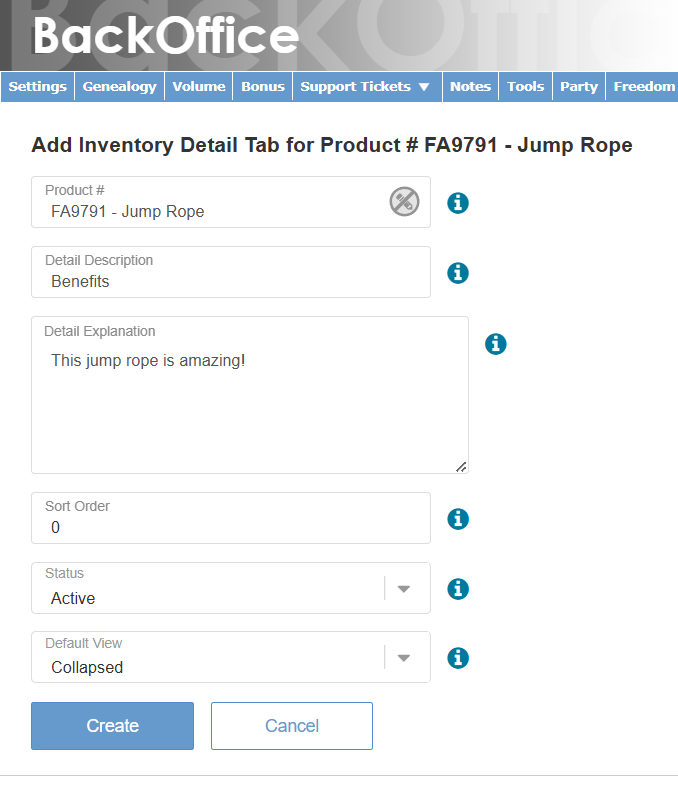Open the Party menu
Screen dimensions: 678x805
pyautogui.click(x=578, y=86)
